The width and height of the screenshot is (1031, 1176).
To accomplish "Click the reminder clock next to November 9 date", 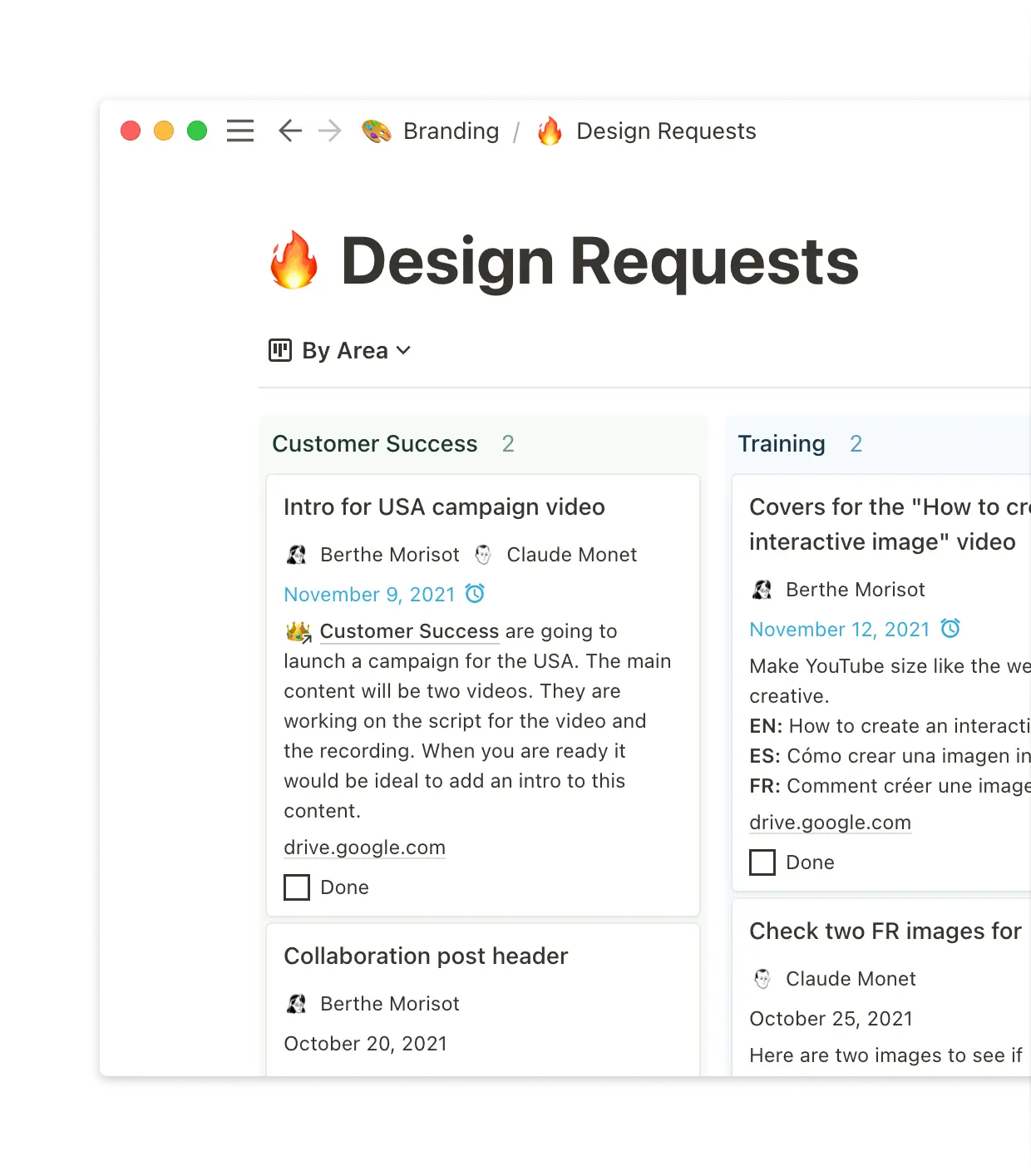I will click(x=474, y=594).
